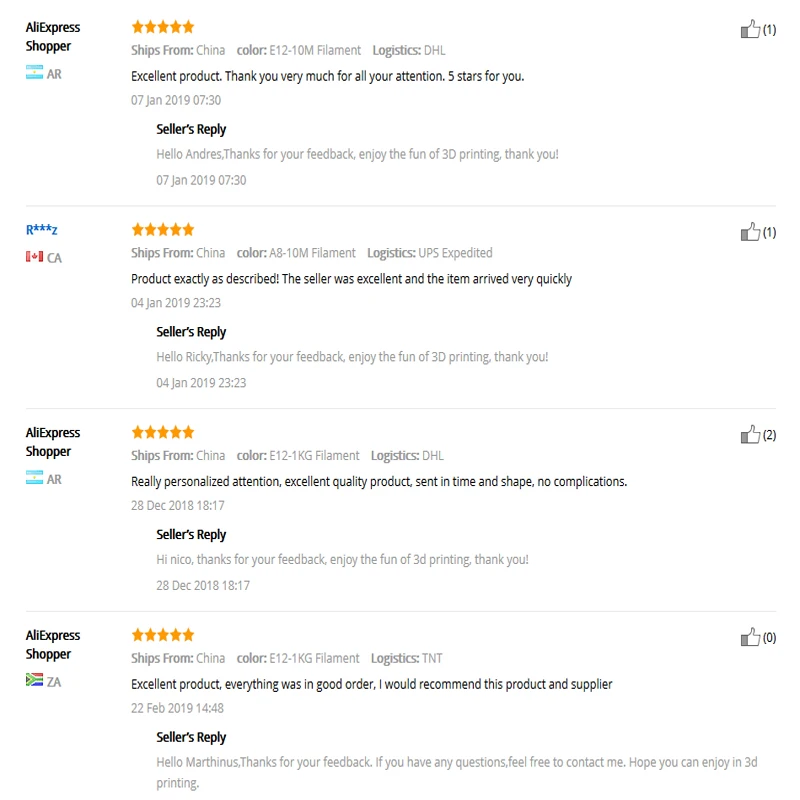Click the star rating above E12-1KG Filament DHL
Image resolution: width=800 pixels, height=800 pixels.
point(163,432)
